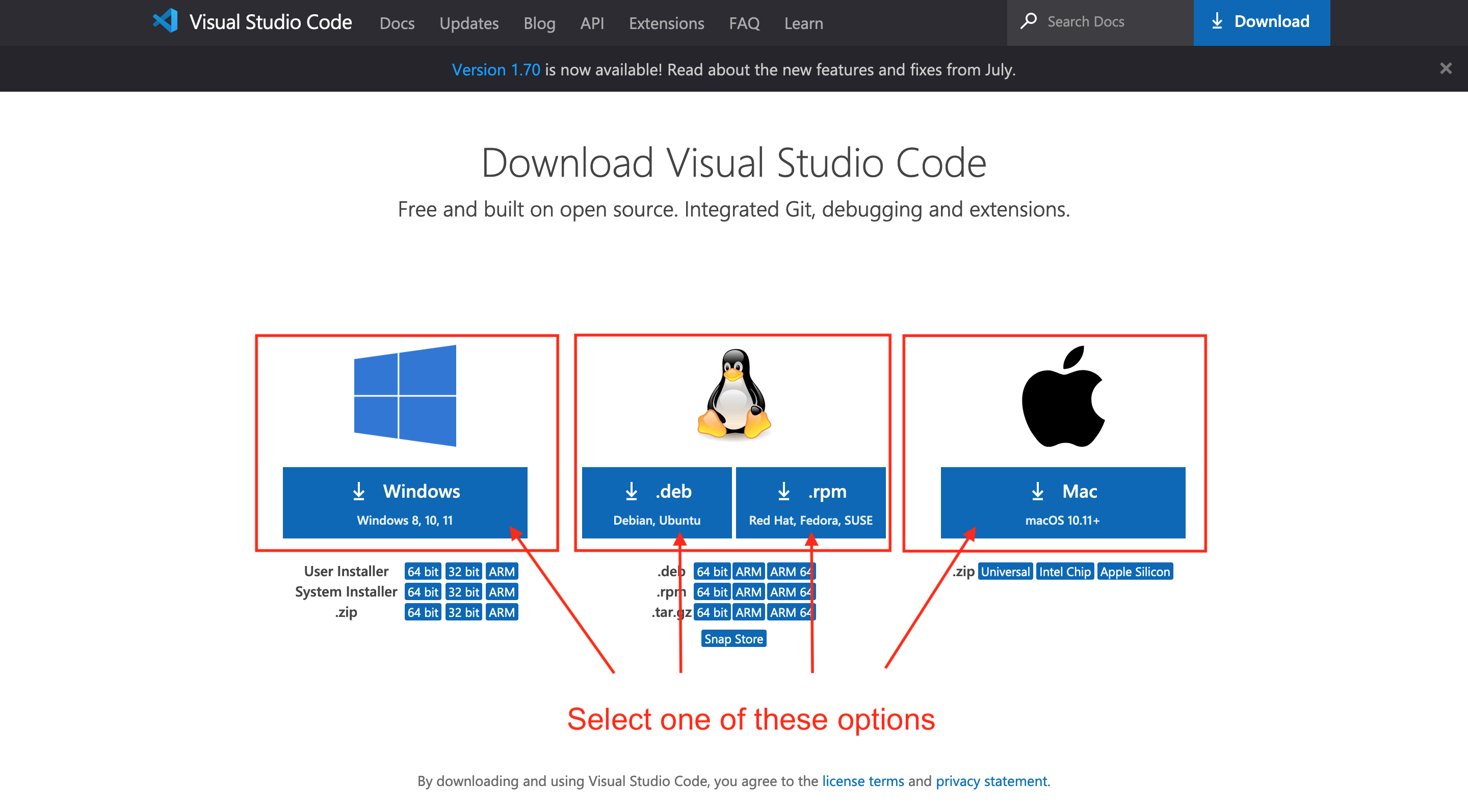Select the Mac .zip Universal link
The image size is (1468, 812).
[1005, 571]
